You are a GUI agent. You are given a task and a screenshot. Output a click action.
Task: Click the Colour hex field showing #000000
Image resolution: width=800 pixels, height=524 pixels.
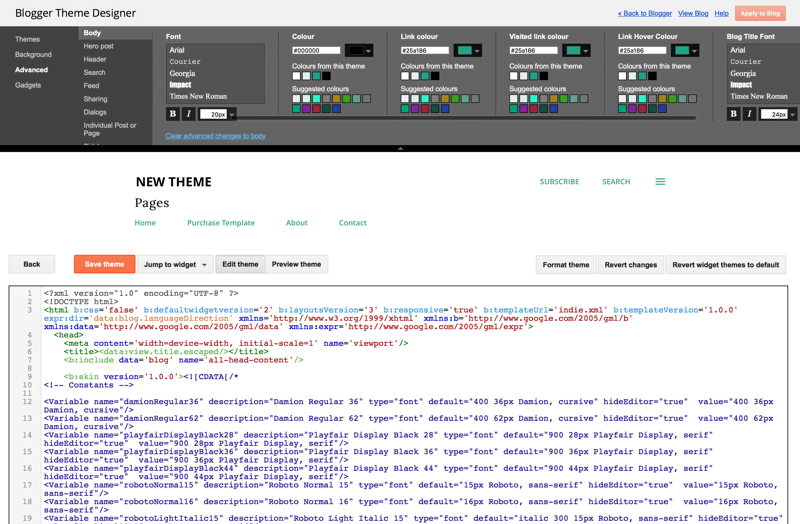tap(316, 51)
